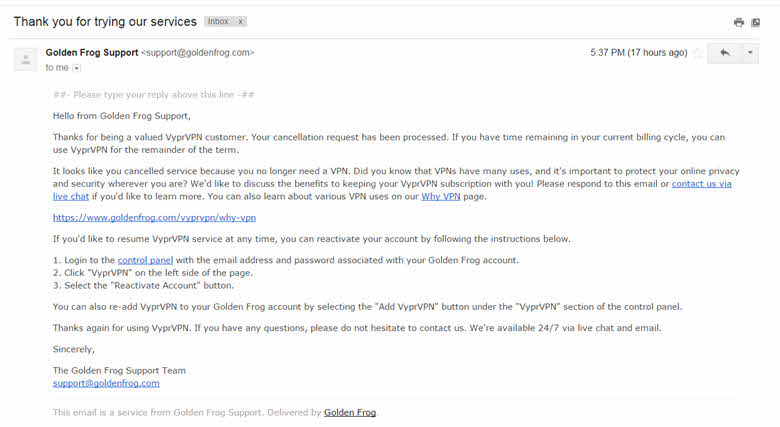Click the support@goldenfrog.com signature link
The width and height of the screenshot is (780, 427).
[106, 383]
